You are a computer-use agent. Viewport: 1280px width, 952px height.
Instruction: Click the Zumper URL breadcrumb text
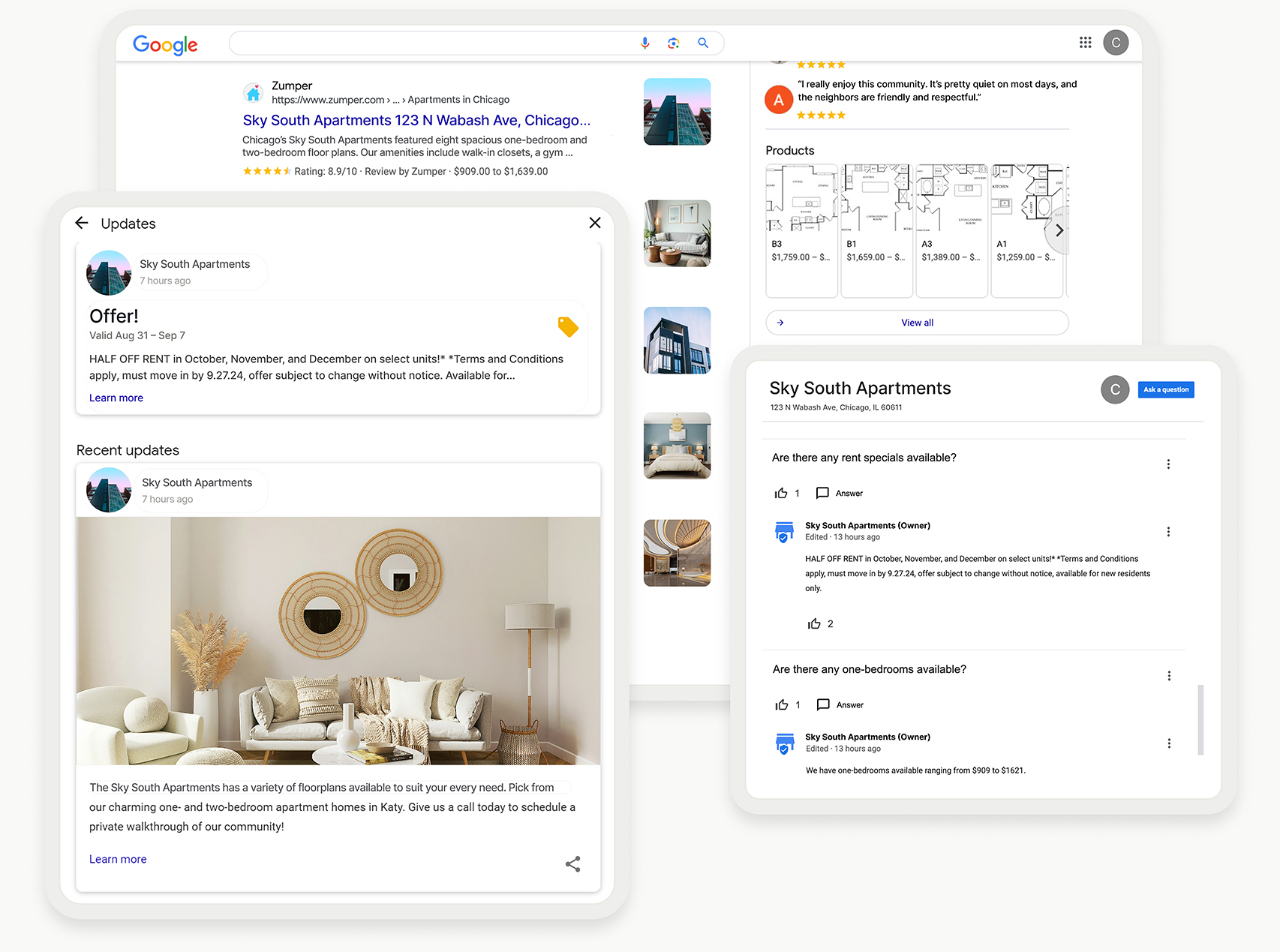click(x=390, y=99)
